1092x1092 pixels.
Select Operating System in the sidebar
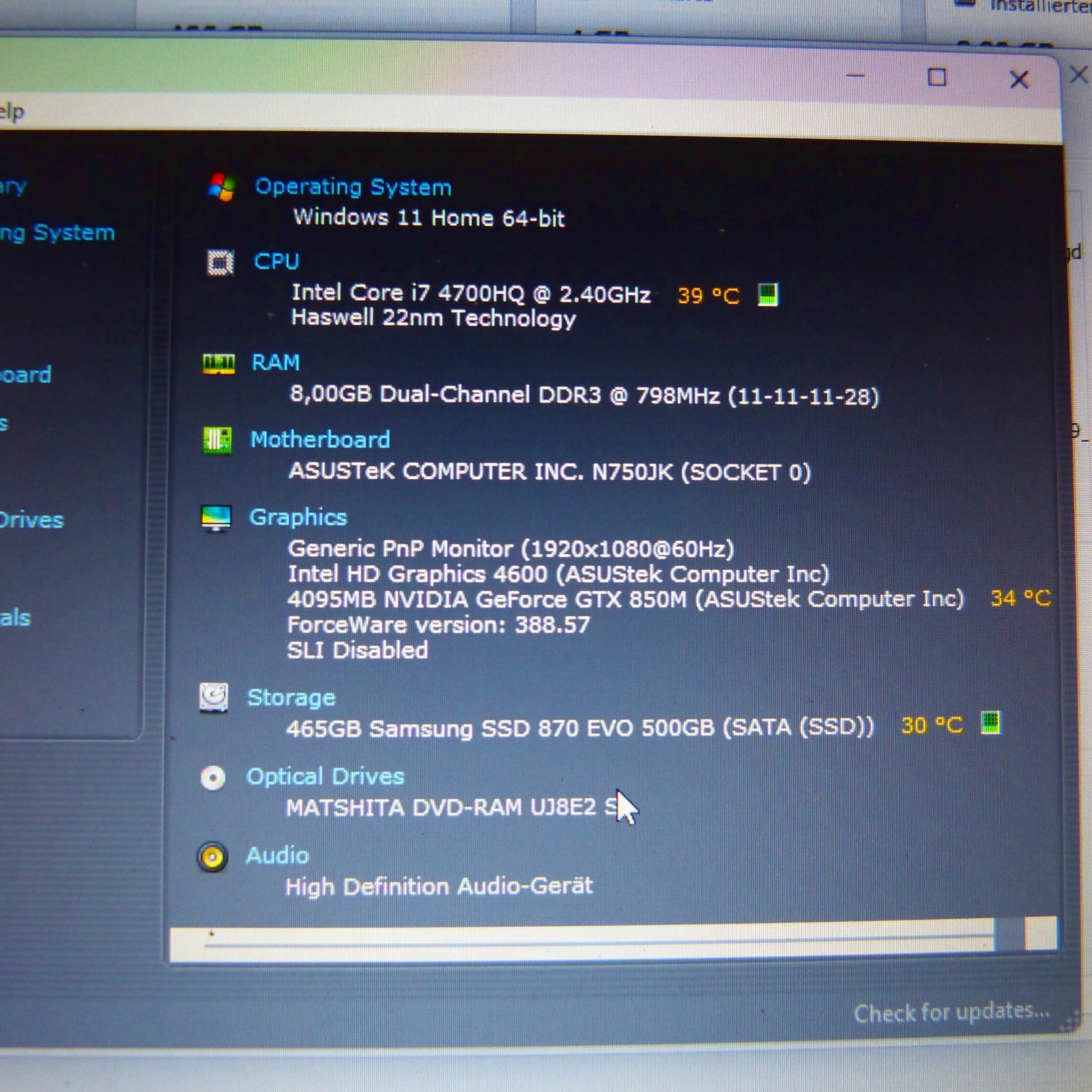(x=56, y=233)
